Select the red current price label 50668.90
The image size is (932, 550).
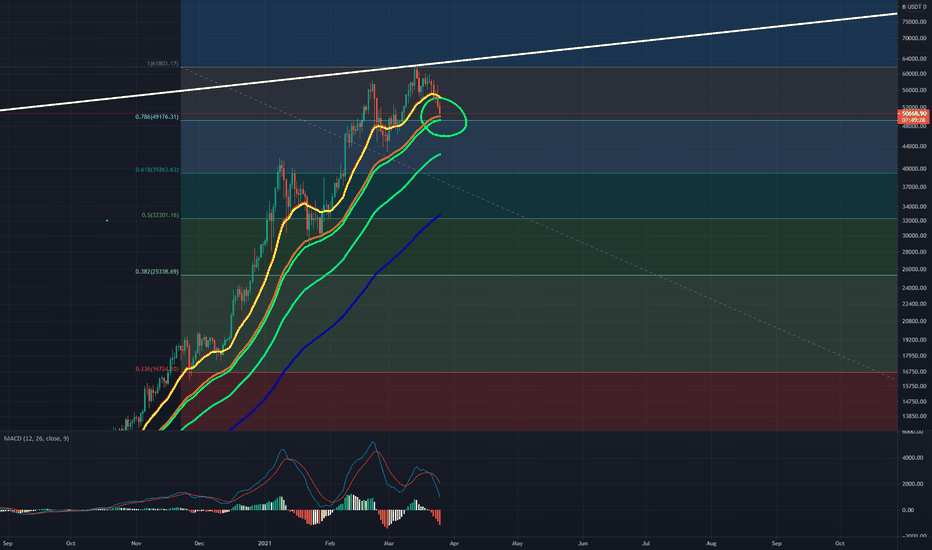pos(914,113)
